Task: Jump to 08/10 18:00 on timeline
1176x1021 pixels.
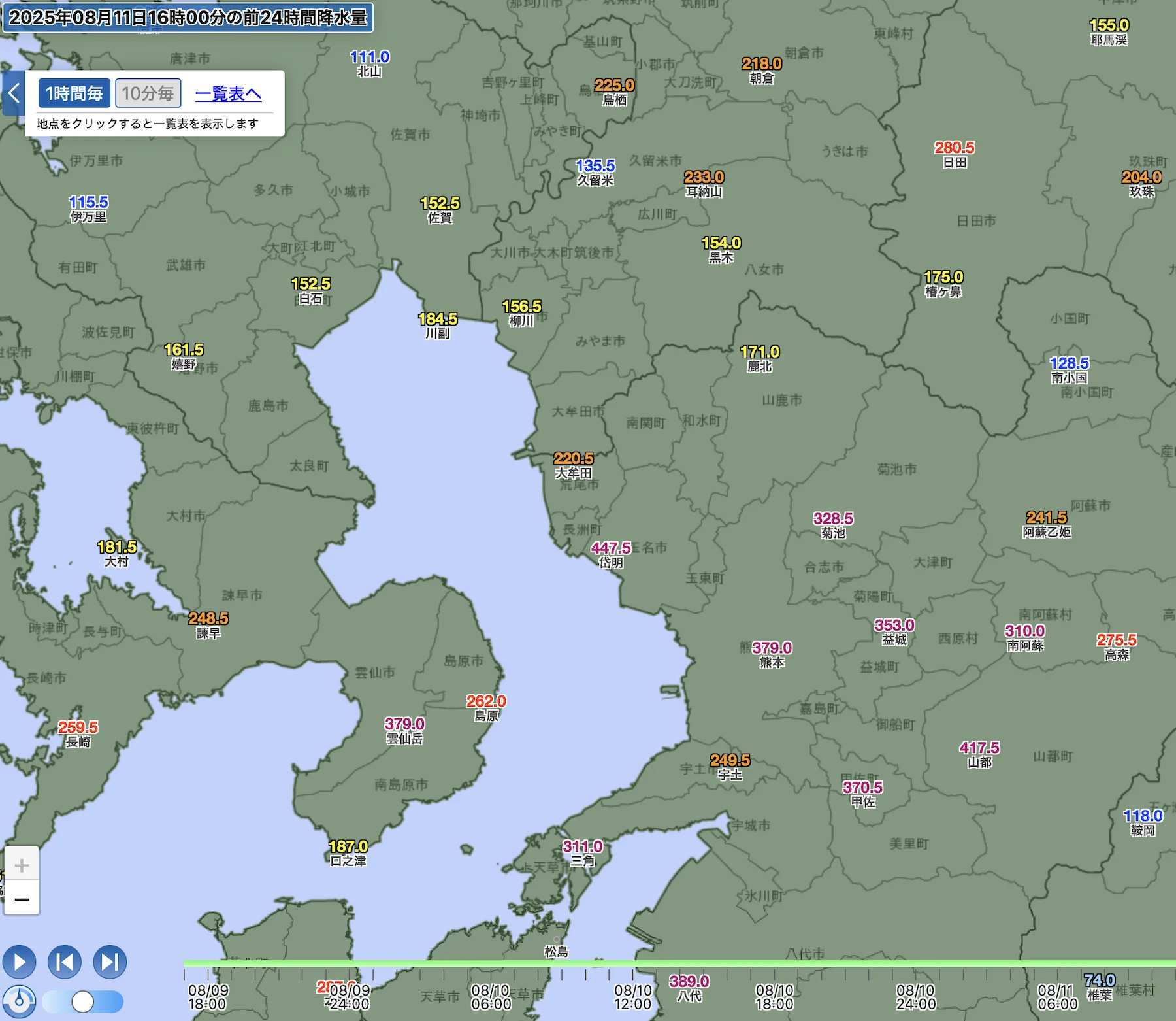Action: point(774,997)
